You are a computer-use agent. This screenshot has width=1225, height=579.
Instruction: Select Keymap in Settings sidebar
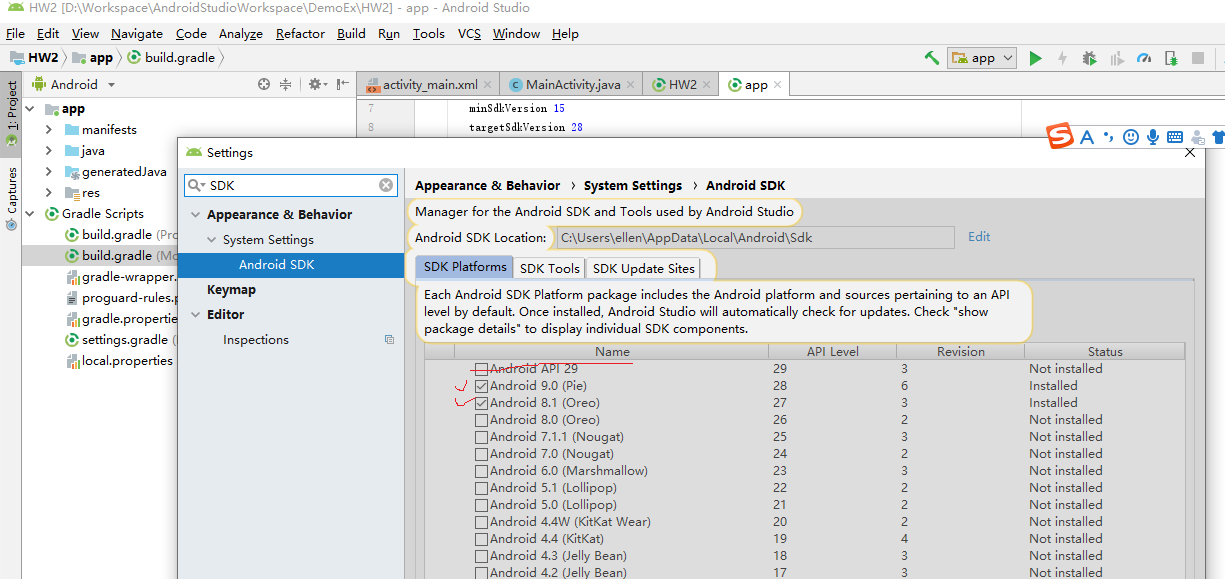[231, 290]
